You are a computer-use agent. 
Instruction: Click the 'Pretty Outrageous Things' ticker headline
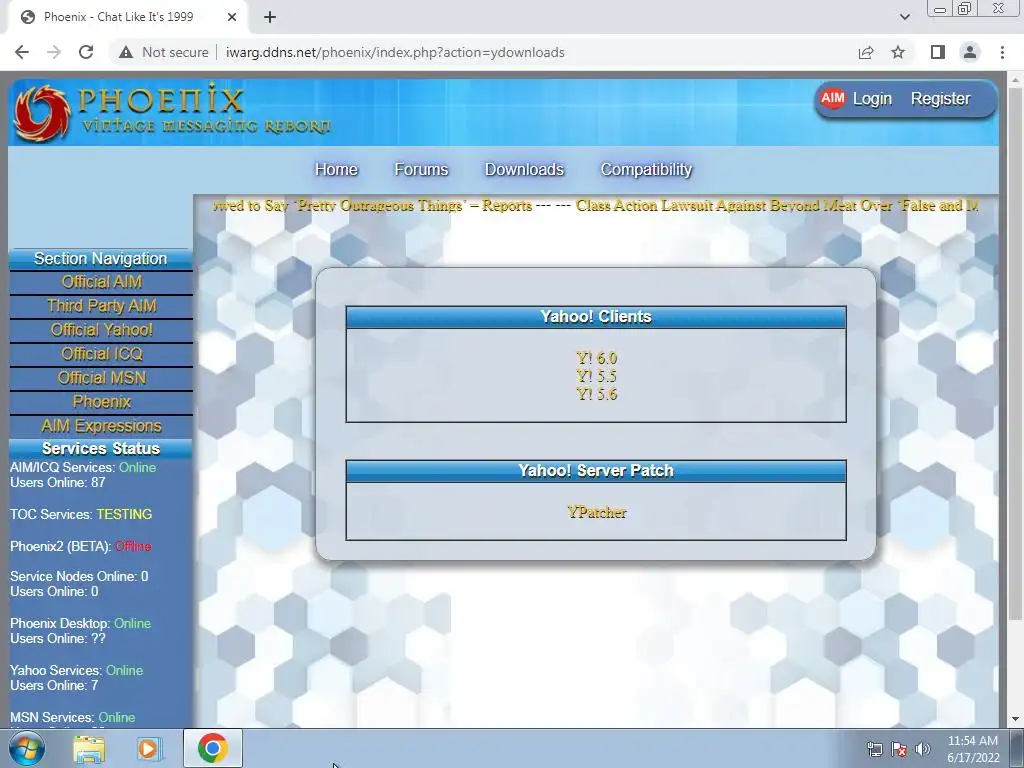point(372,206)
